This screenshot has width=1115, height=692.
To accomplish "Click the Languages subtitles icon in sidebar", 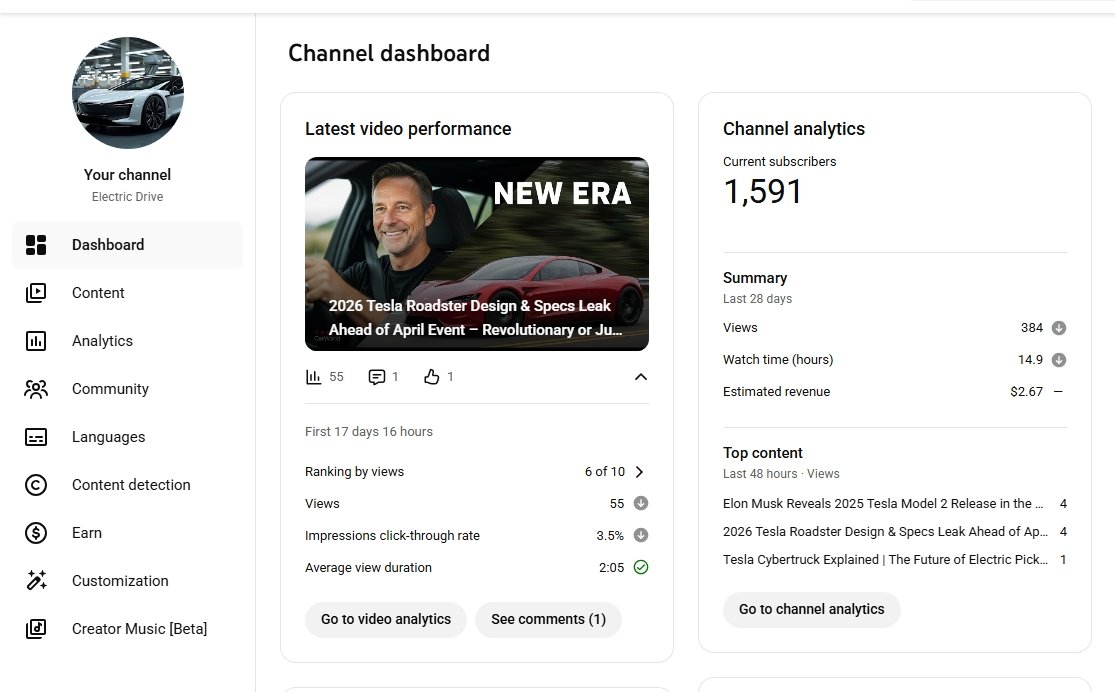I will click(x=36, y=437).
